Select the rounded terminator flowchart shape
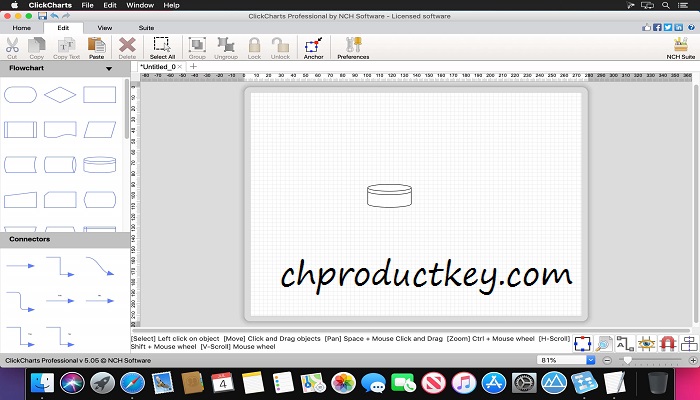The image size is (700, 400). click(x=21, y=95)
